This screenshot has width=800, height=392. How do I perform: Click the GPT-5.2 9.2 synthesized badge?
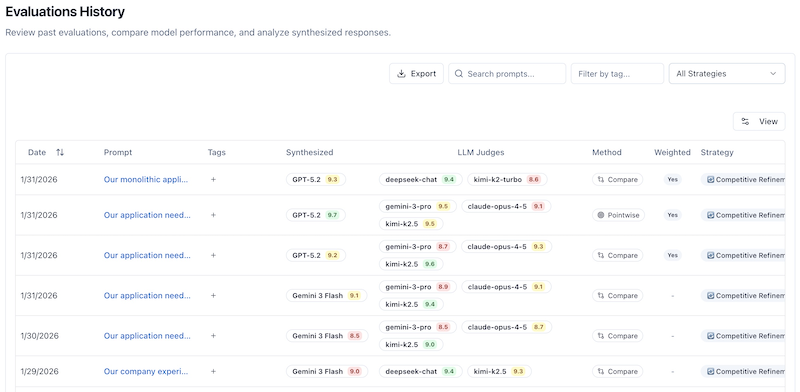316,255
